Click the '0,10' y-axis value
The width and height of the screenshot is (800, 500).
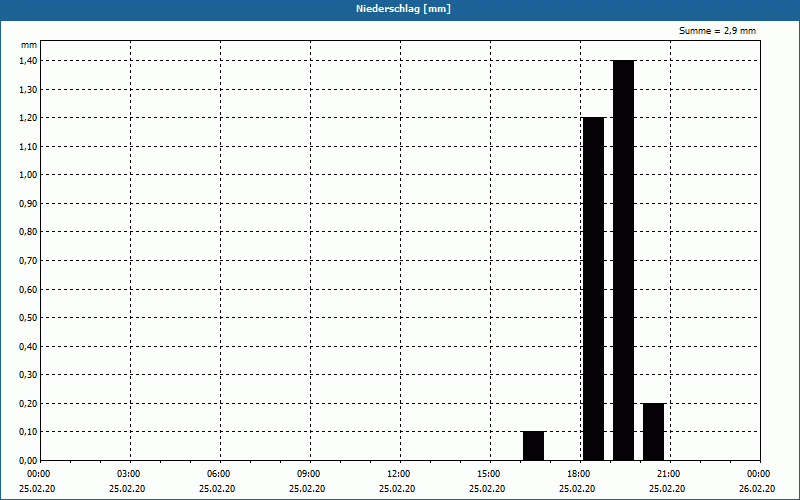[28, 432]
